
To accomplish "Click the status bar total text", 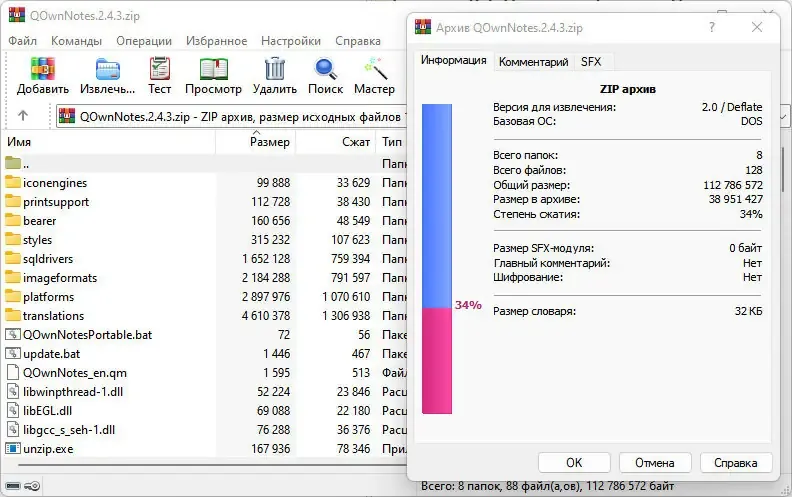I will click(x=548, y=486).
